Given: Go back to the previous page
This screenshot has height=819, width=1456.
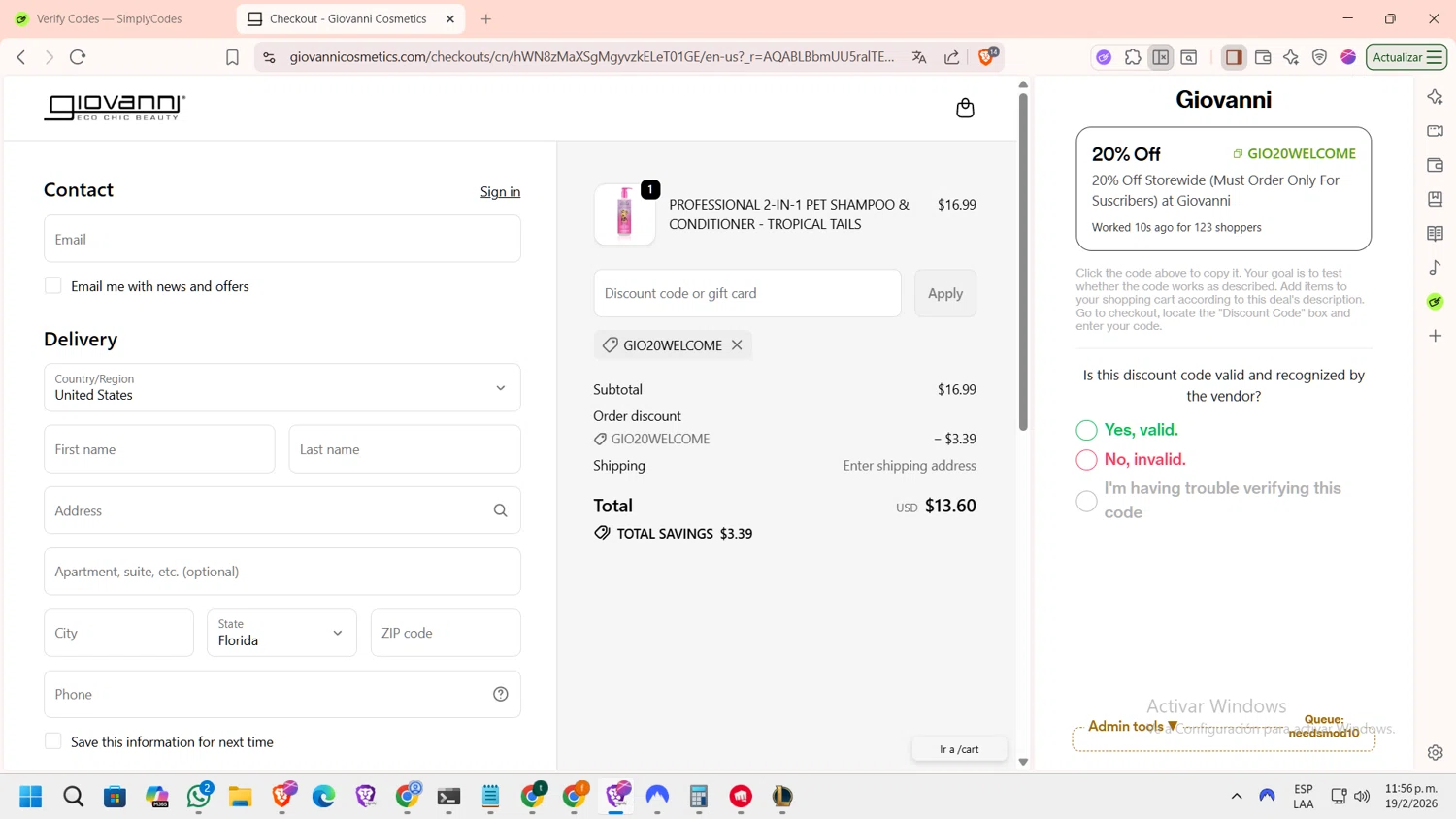Looking at the screenshot, I should pyautogui.click(x=21, y=57).
